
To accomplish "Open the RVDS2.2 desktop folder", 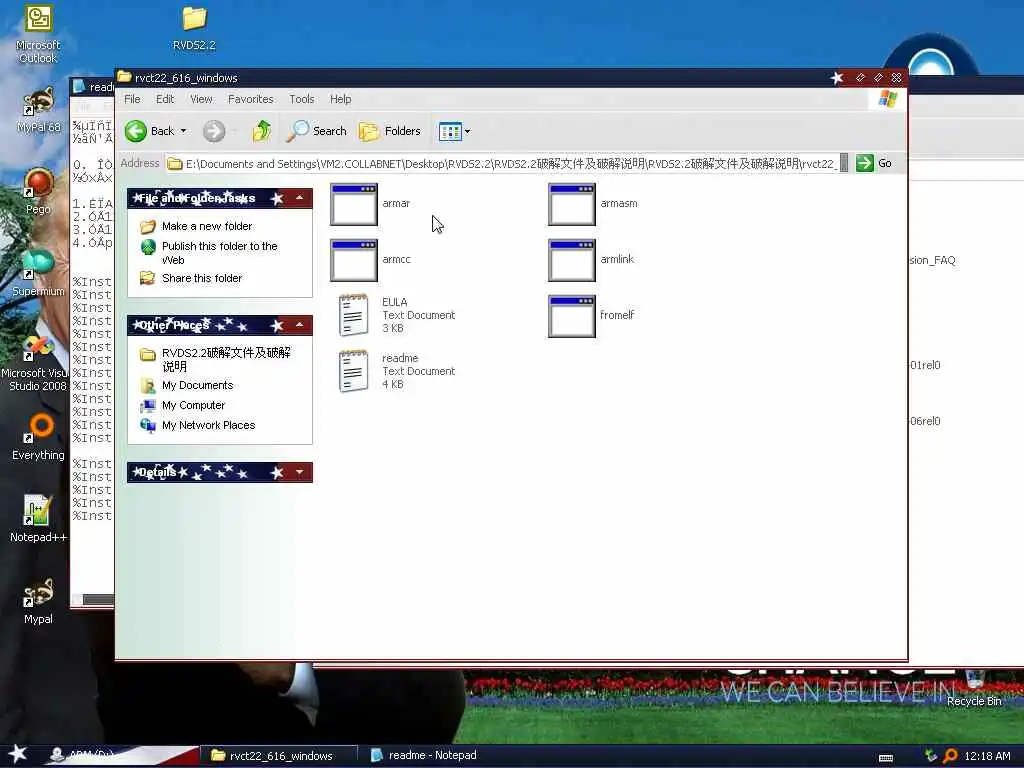I will click(x=194, y=28).
